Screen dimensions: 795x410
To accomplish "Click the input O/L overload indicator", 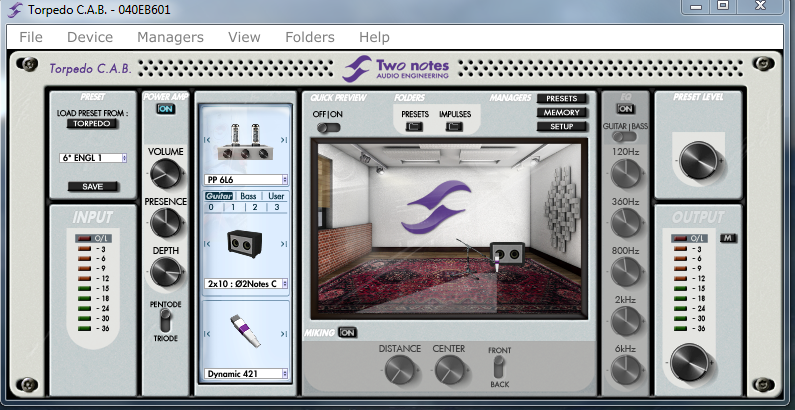I will tap(93, 238).
